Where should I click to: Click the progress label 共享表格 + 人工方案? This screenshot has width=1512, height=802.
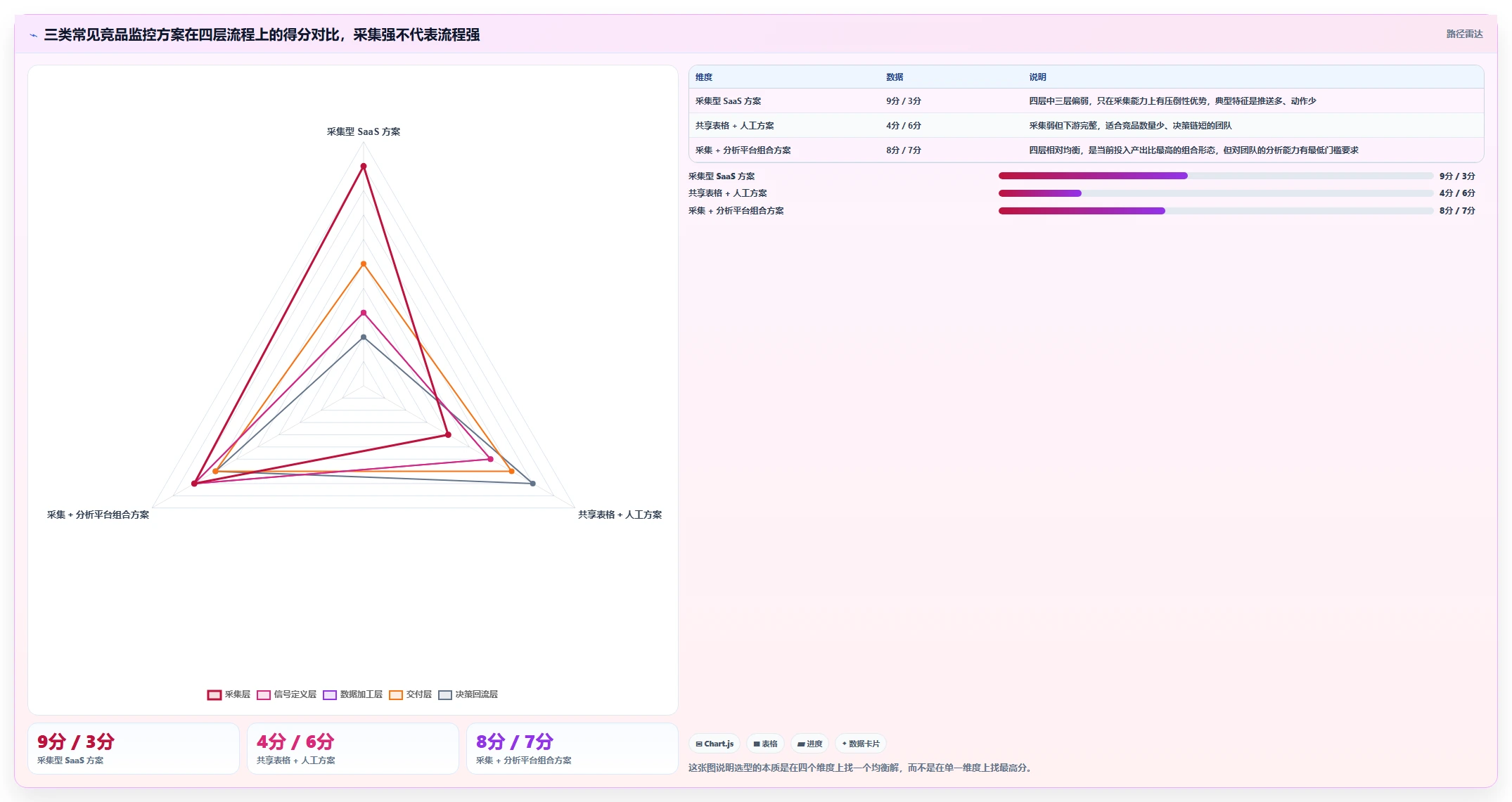click(727, 193)
